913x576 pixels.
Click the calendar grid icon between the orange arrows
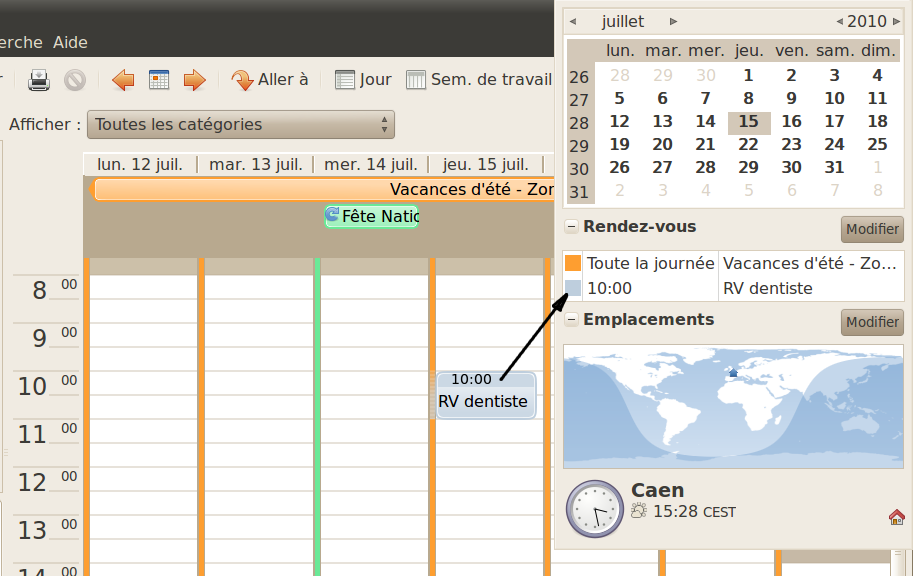tap(159, 80)
